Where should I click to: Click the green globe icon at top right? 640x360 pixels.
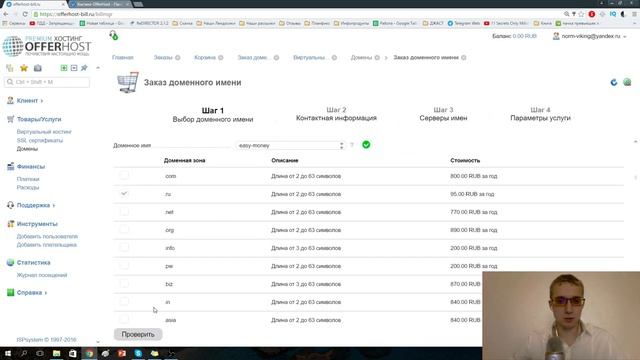627,82
